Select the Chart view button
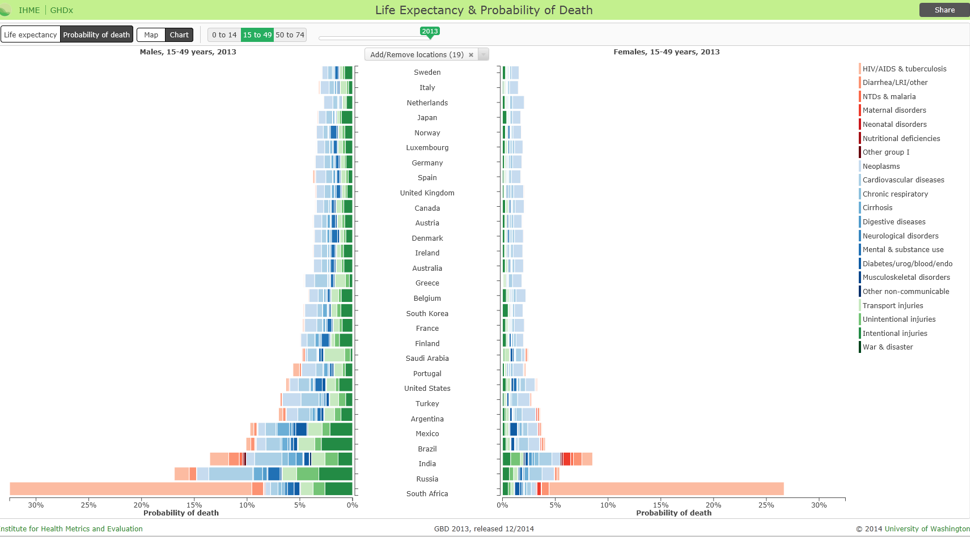Viewport: 970px width, 537px height. pyautogui.click(x=179, y=35)
